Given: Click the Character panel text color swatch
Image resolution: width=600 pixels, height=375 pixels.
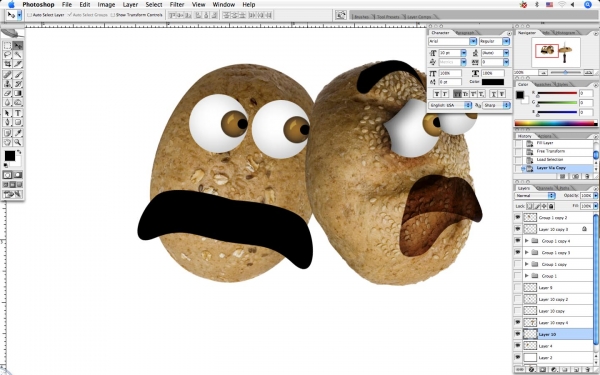Looking at the screenshot, I should pos(493,82).
